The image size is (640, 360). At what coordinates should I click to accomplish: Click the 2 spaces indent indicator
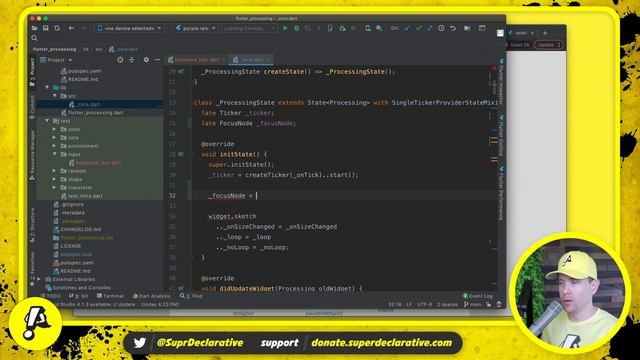pos(447,304)
